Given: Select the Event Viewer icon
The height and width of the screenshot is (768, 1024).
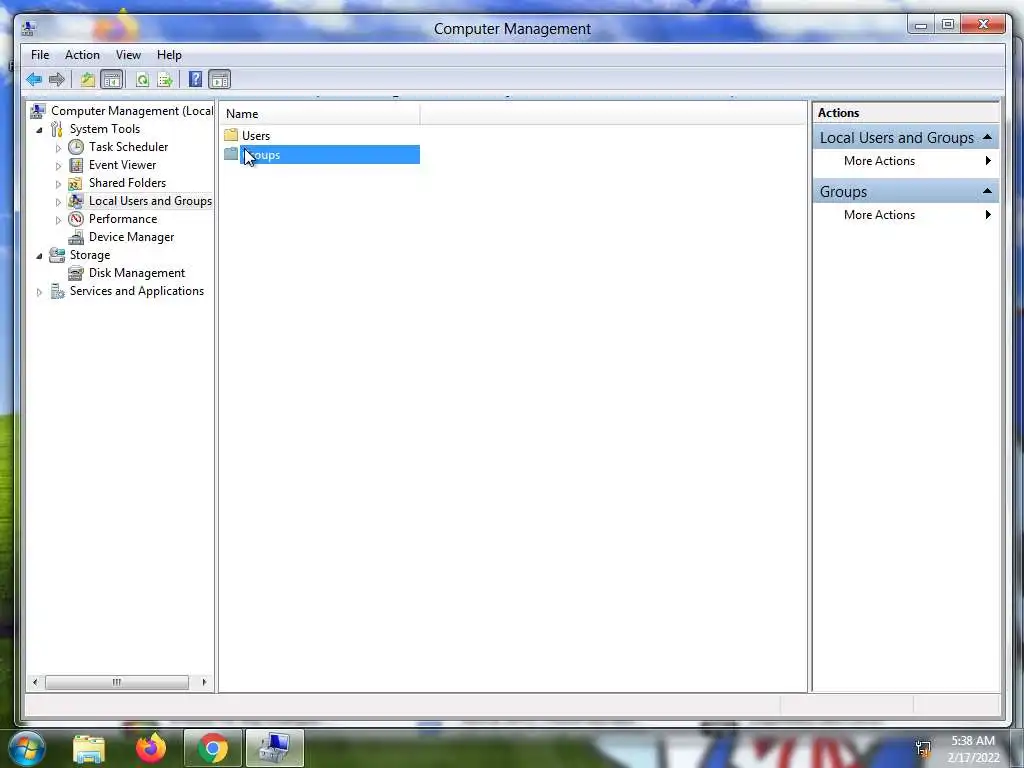Looking at the screenshot, I should (x=76, y=165).
